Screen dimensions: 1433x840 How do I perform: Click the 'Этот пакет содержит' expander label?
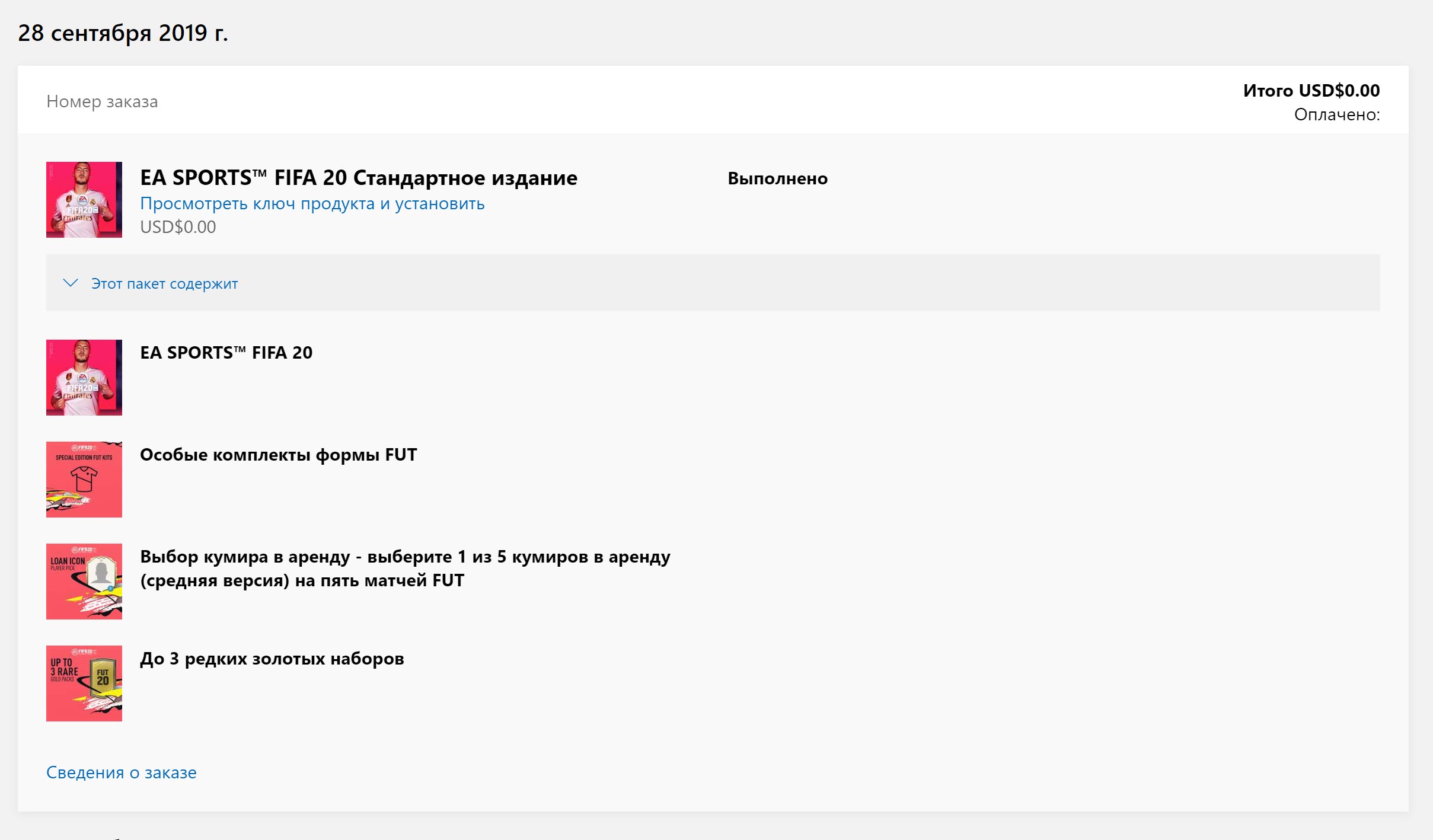[x=164, y=284]
